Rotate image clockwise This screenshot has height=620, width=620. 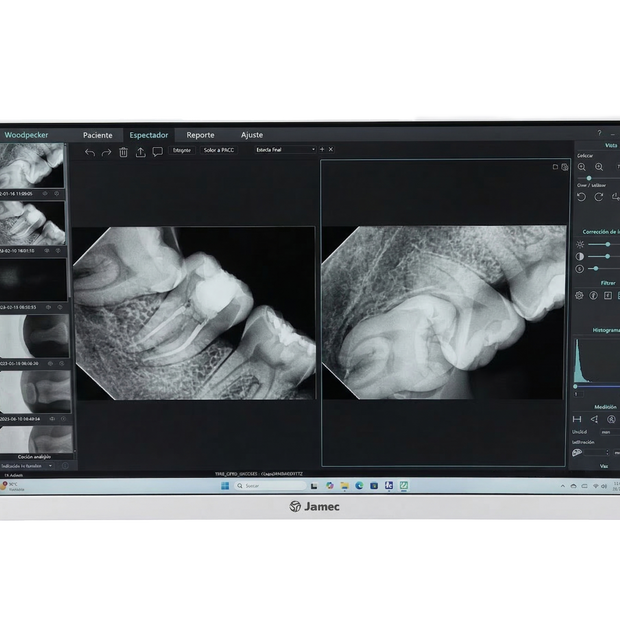pyautogui.click(x=599, y=197)
